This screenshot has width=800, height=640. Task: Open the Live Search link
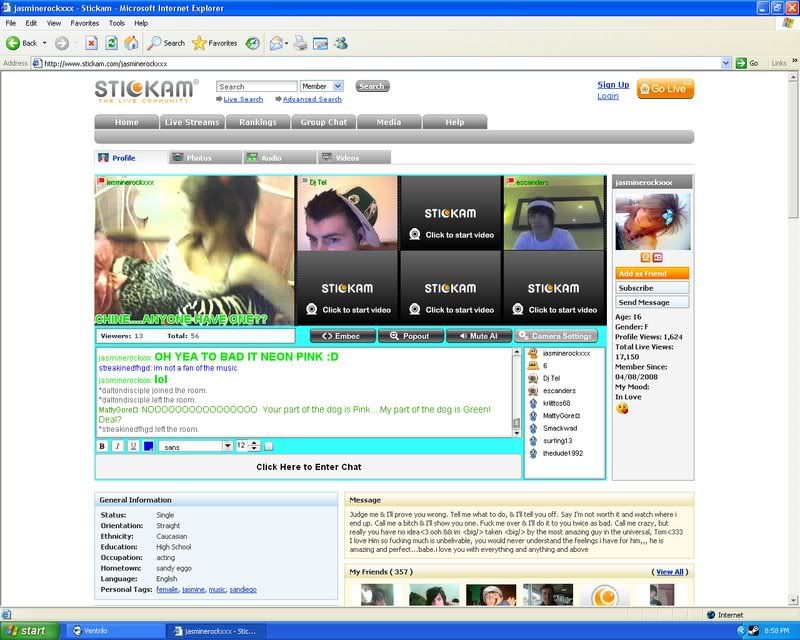pyautogui.click(x=243, y=99)
